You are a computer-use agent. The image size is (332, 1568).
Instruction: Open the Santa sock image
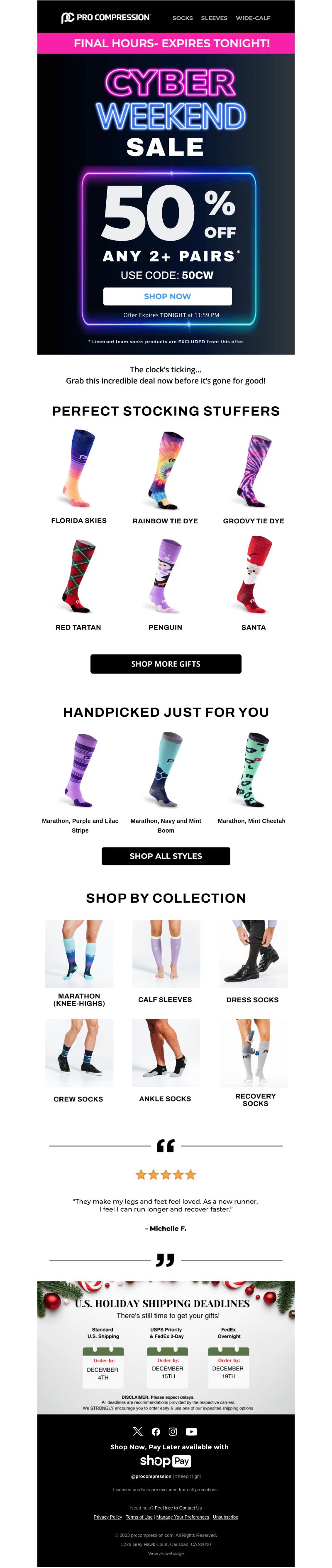coord(254,575)
